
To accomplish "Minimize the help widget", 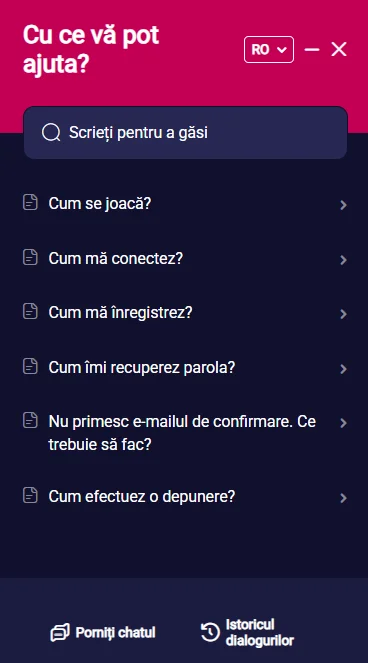I will tap(312, 49).
